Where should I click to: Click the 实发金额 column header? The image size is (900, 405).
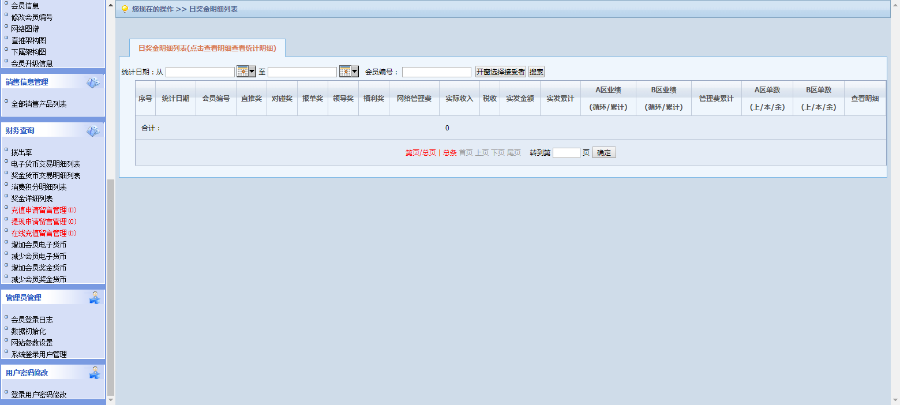[x=519, y=99]
